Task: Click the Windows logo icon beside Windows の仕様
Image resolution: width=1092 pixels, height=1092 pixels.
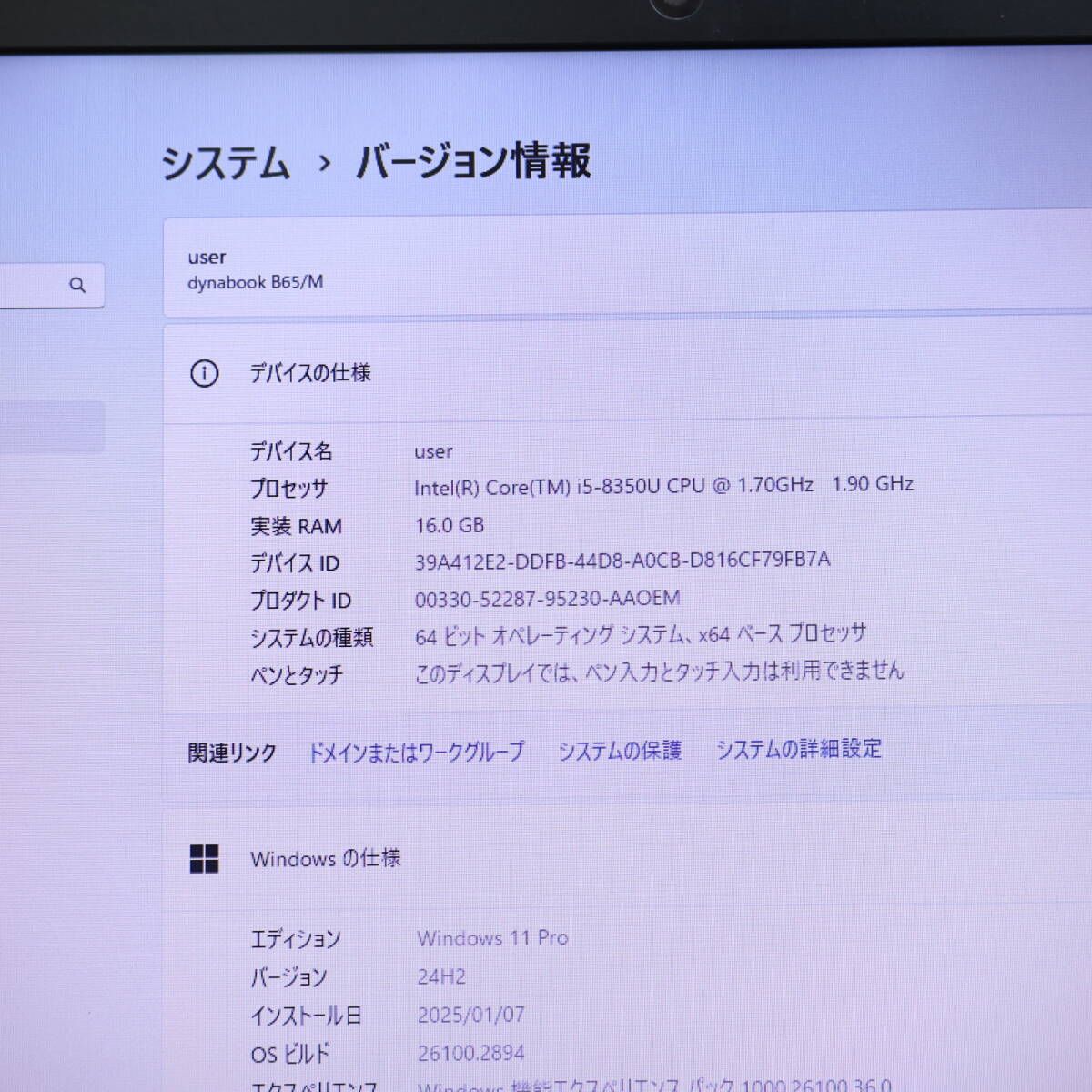Action: pyautogui.click(x=204, y=858)
